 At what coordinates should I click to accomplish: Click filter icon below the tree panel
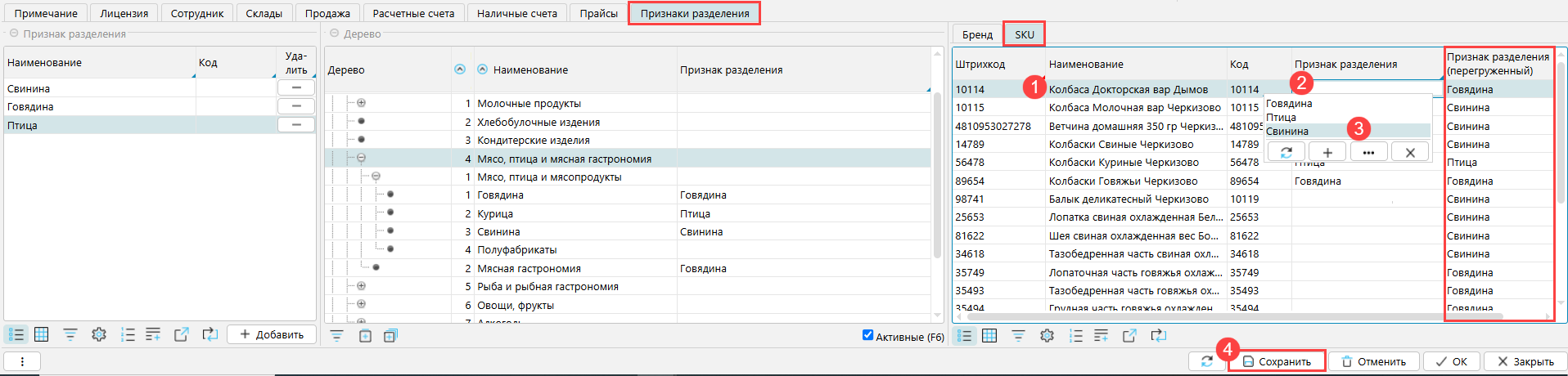point(336,336)
